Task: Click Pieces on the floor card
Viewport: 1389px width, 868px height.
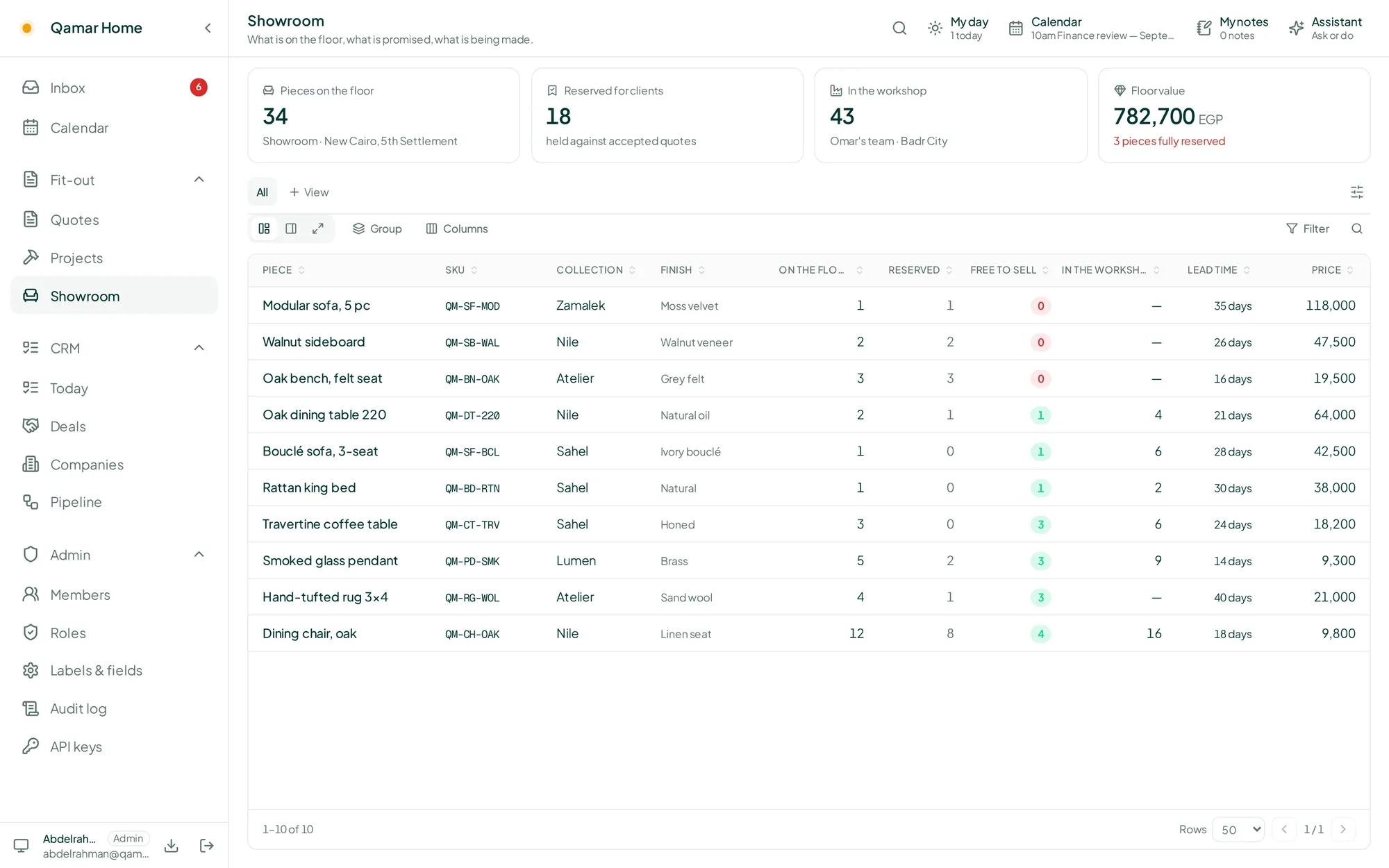Action: point(383,115)
